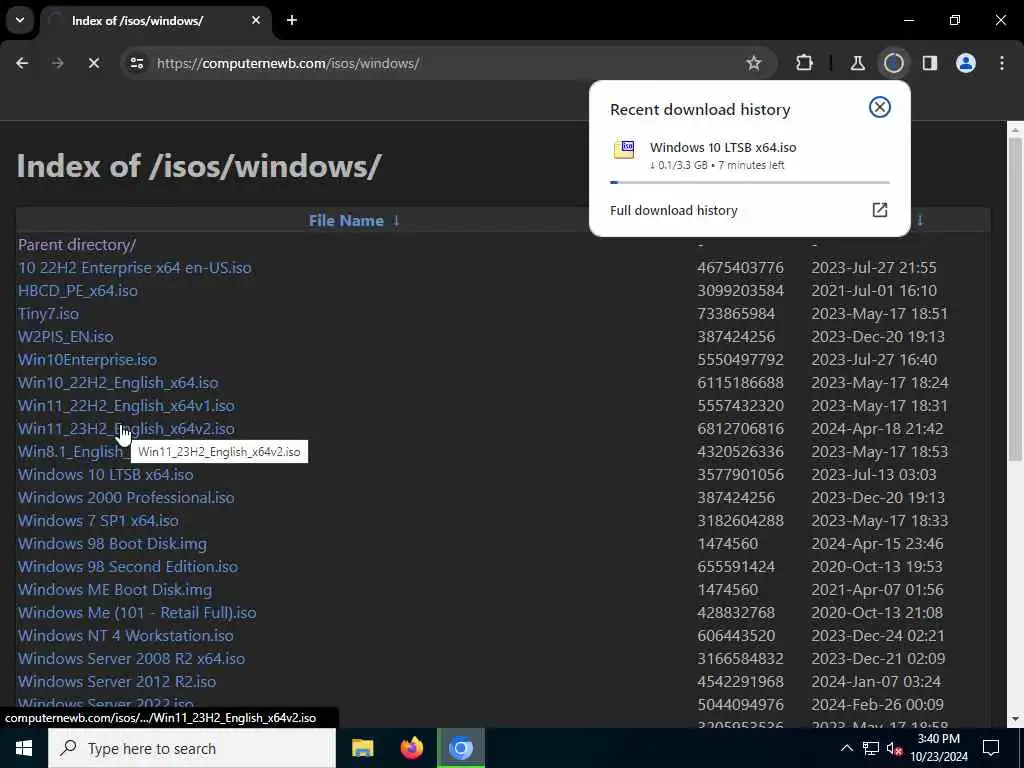Click the network icon in system tray
Image resolution: width=1024 pixels, height=768 pixels.
[x=870, y=748]
